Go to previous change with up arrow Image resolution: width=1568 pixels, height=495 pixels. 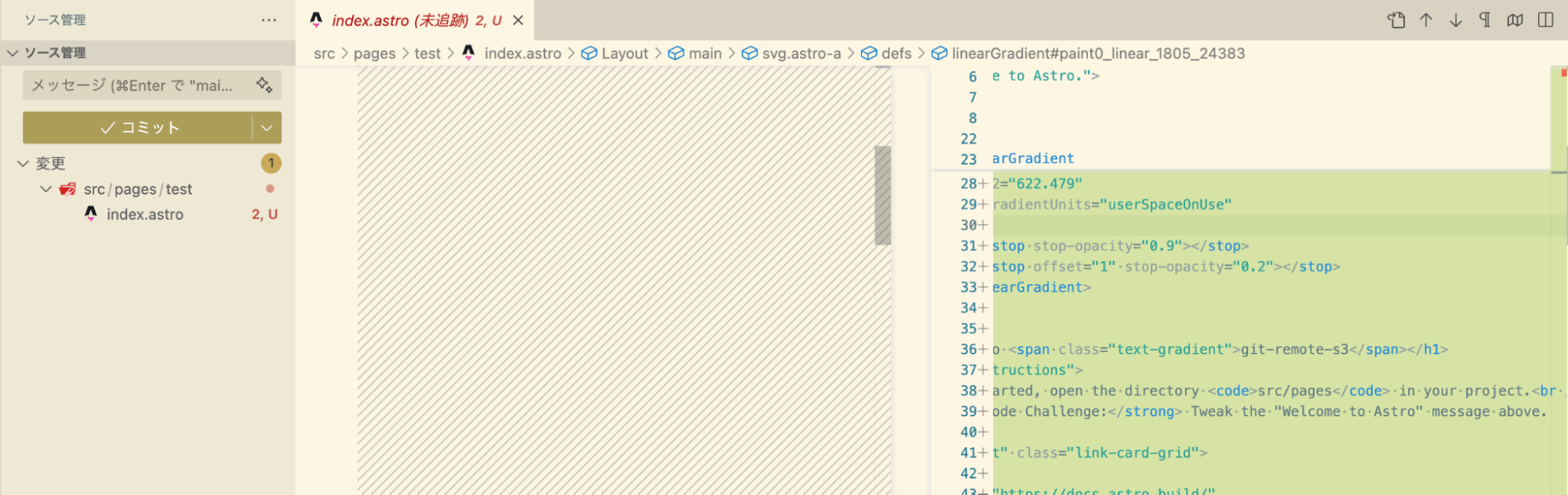pyautogui.click(x=1426, y=20)
